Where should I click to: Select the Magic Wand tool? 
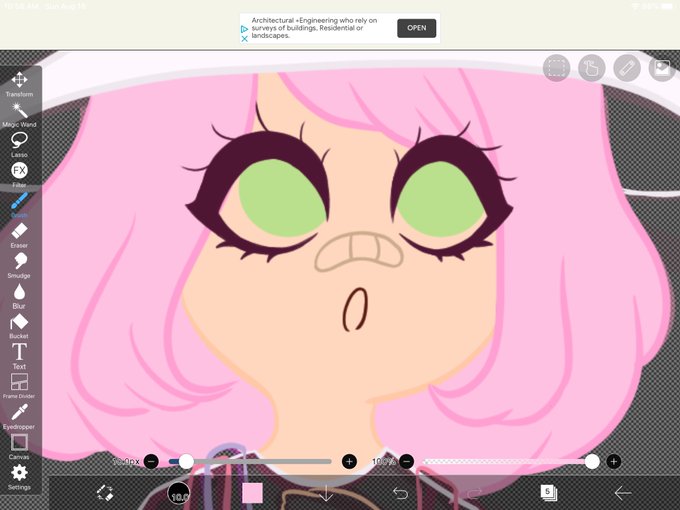tap(20, 115)
